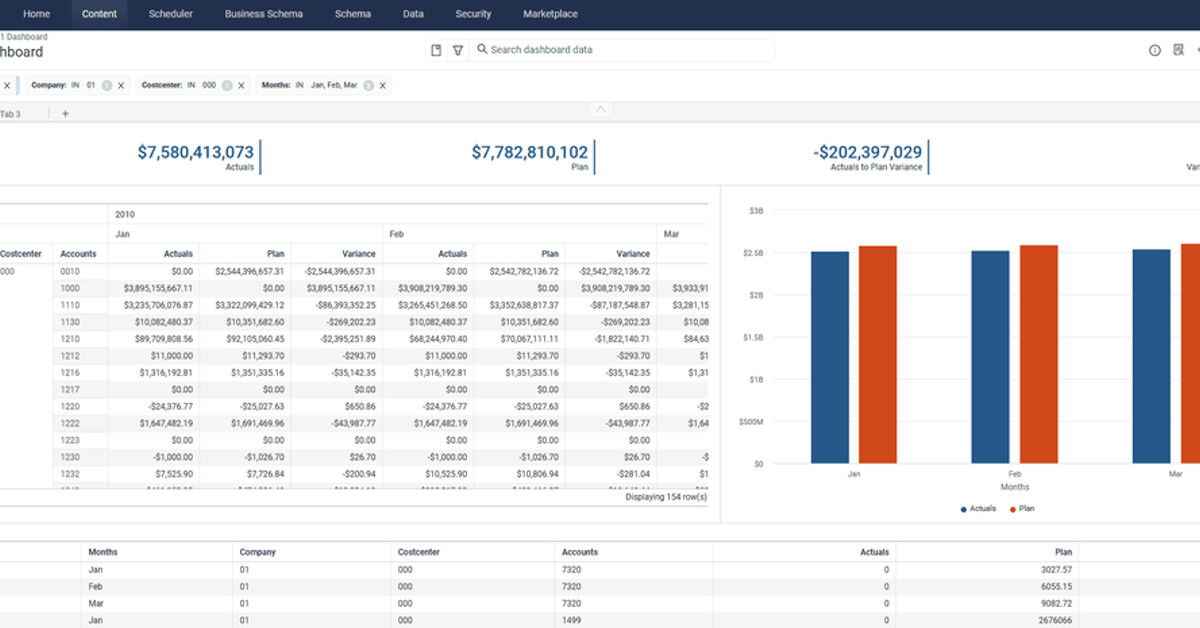This screenshot has width=1200, height=628.
Task: Click the Jan column group header
Action: [122, 234]
